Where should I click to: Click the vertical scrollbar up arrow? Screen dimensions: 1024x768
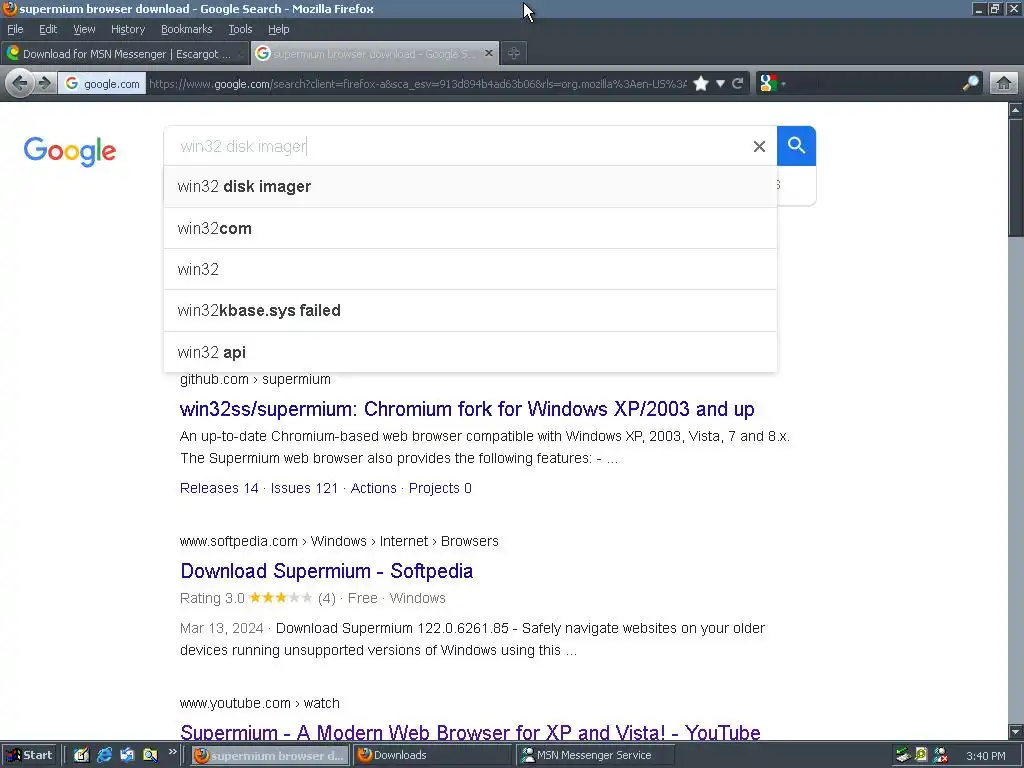pyautogui.click(x=1016, y=110)
